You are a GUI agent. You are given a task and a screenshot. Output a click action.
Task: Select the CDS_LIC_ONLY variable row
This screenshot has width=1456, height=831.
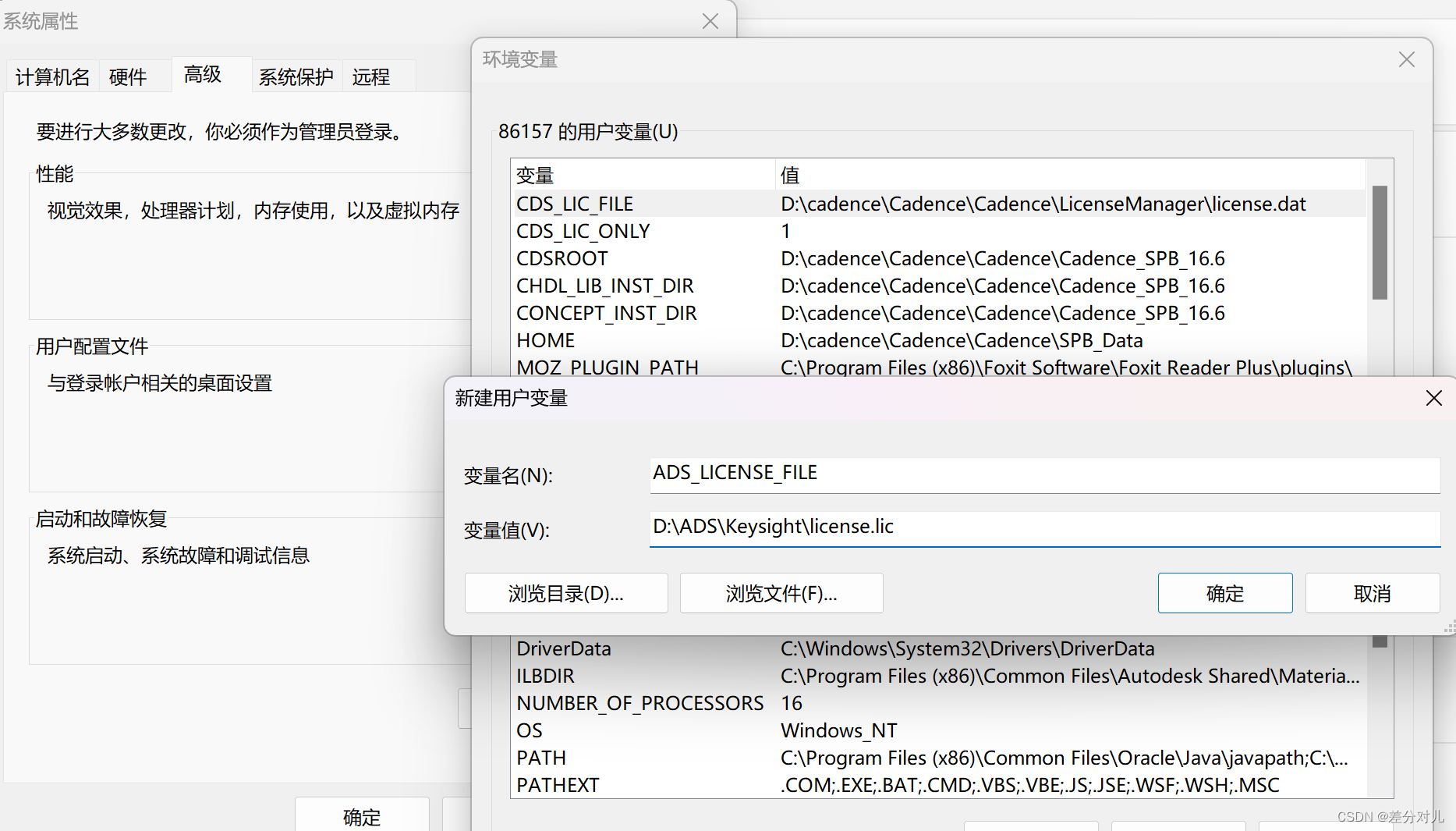(x=940, y=231)
